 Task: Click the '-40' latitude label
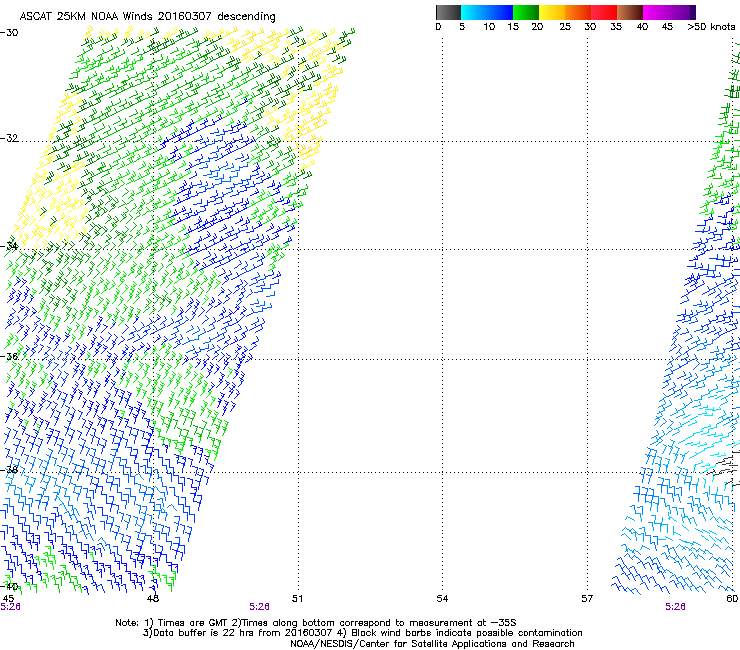click(x=9, y=587)
